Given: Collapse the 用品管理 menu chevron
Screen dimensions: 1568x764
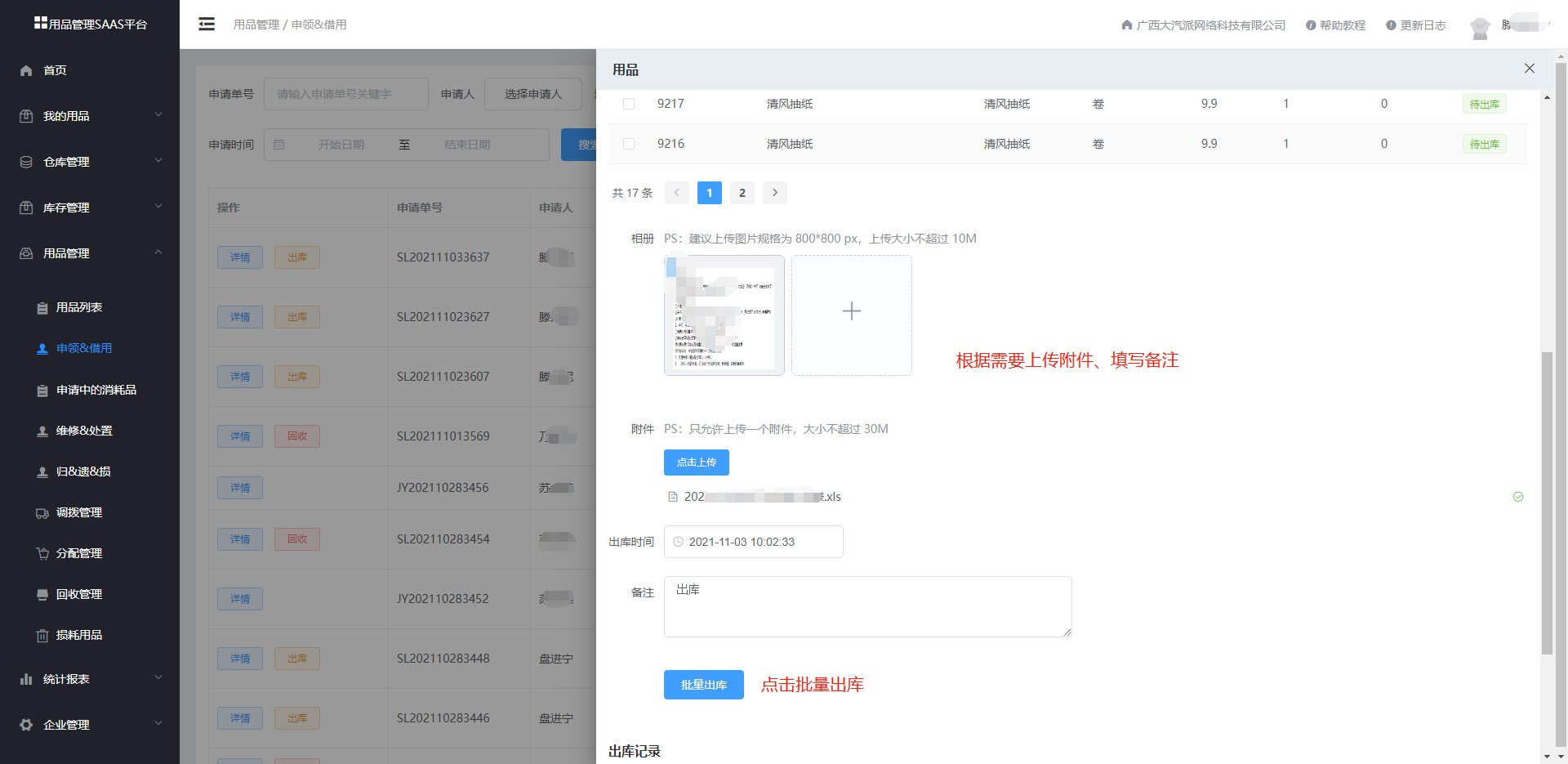Looking at the screenshot, I should tap(158, 252).
